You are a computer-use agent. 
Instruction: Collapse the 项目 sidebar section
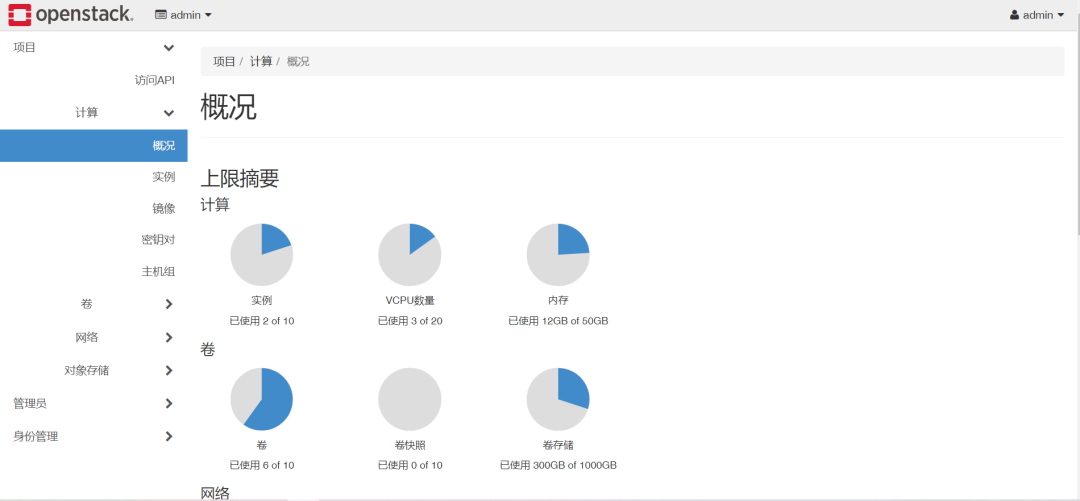click(93, 48)
